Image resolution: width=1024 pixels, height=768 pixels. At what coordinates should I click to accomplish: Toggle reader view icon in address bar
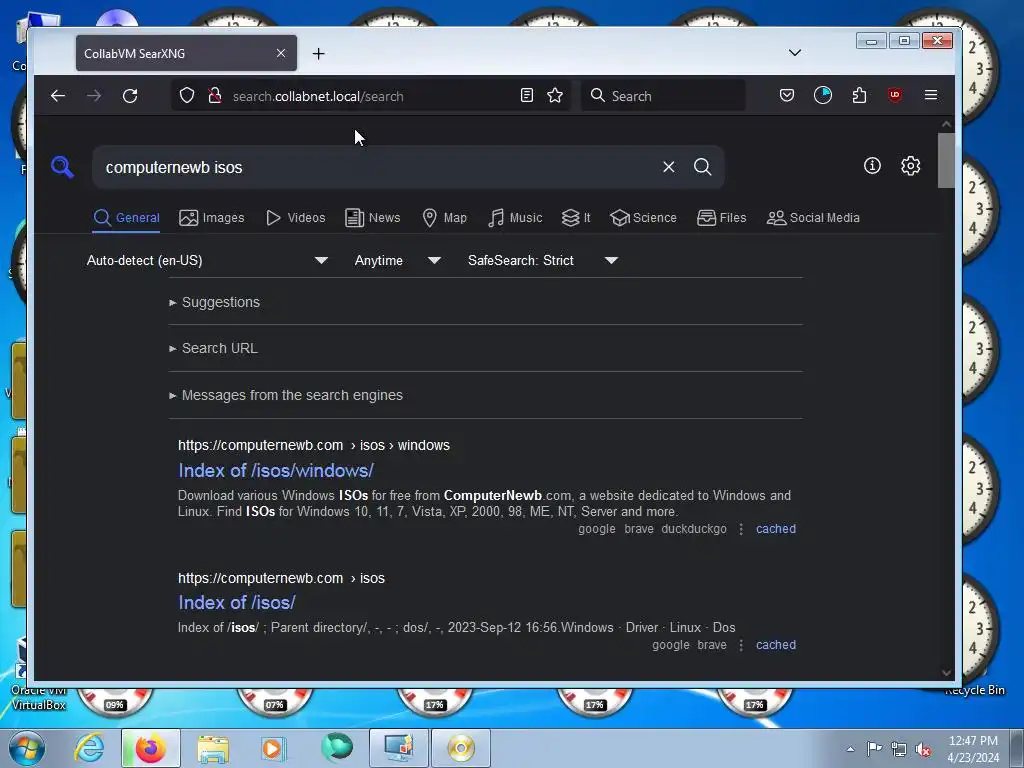(526, 95)
